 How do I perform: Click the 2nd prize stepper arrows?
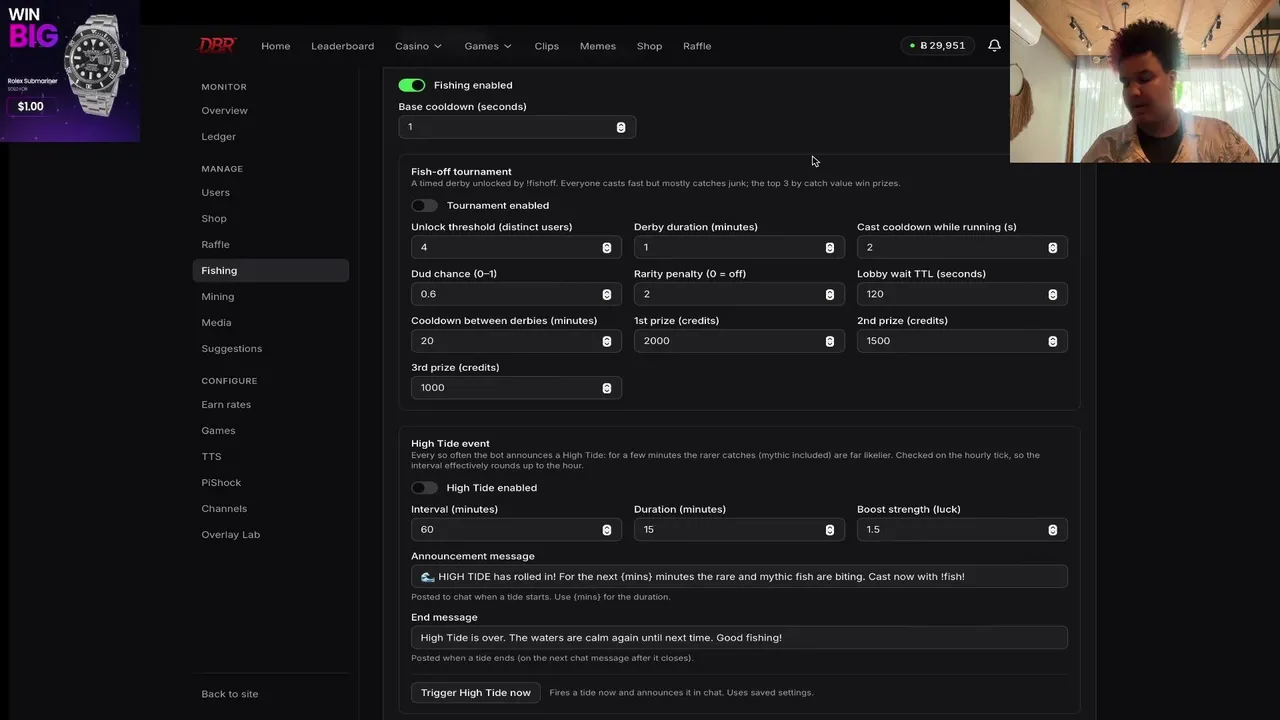point(1052,341)
